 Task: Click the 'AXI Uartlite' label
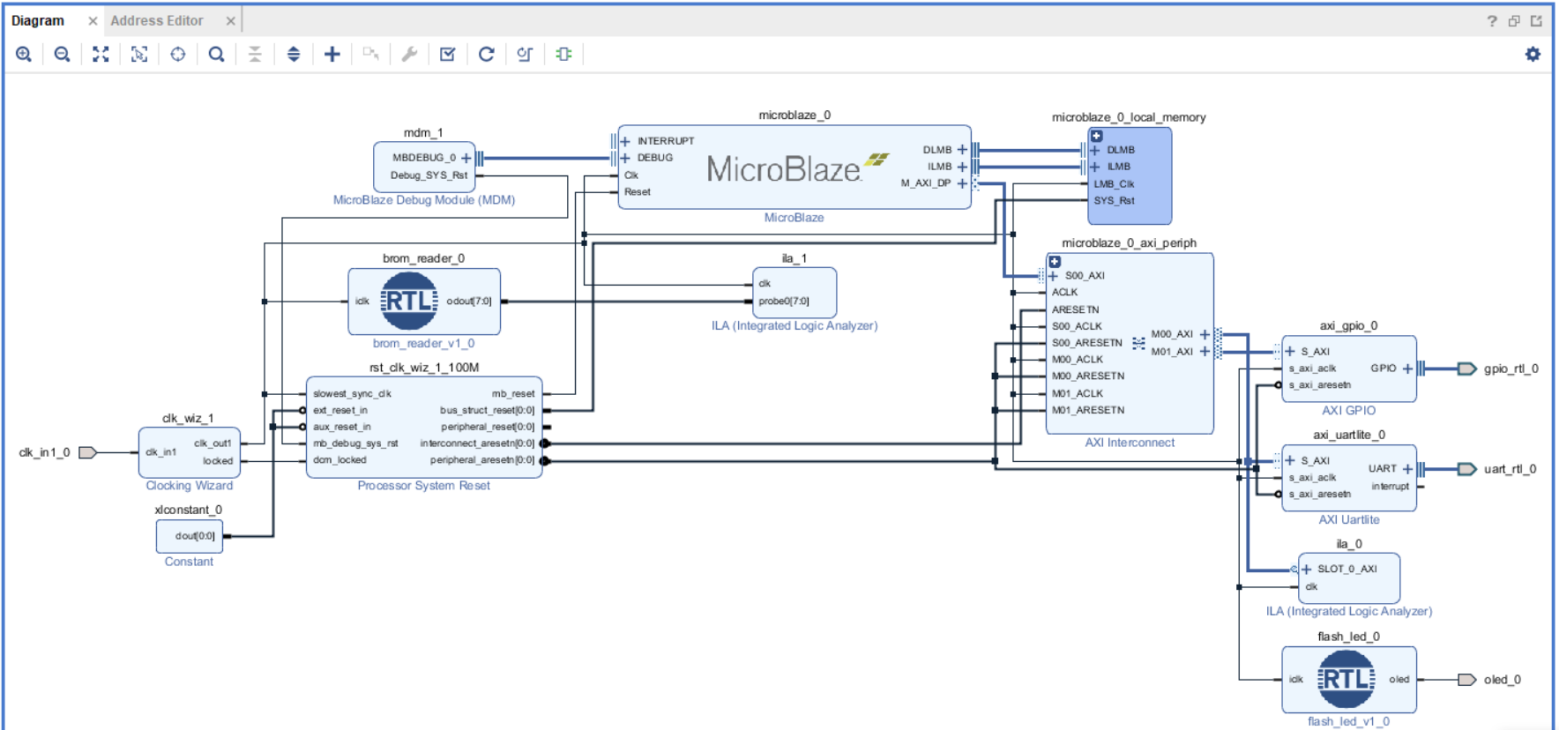(1349, 520)
